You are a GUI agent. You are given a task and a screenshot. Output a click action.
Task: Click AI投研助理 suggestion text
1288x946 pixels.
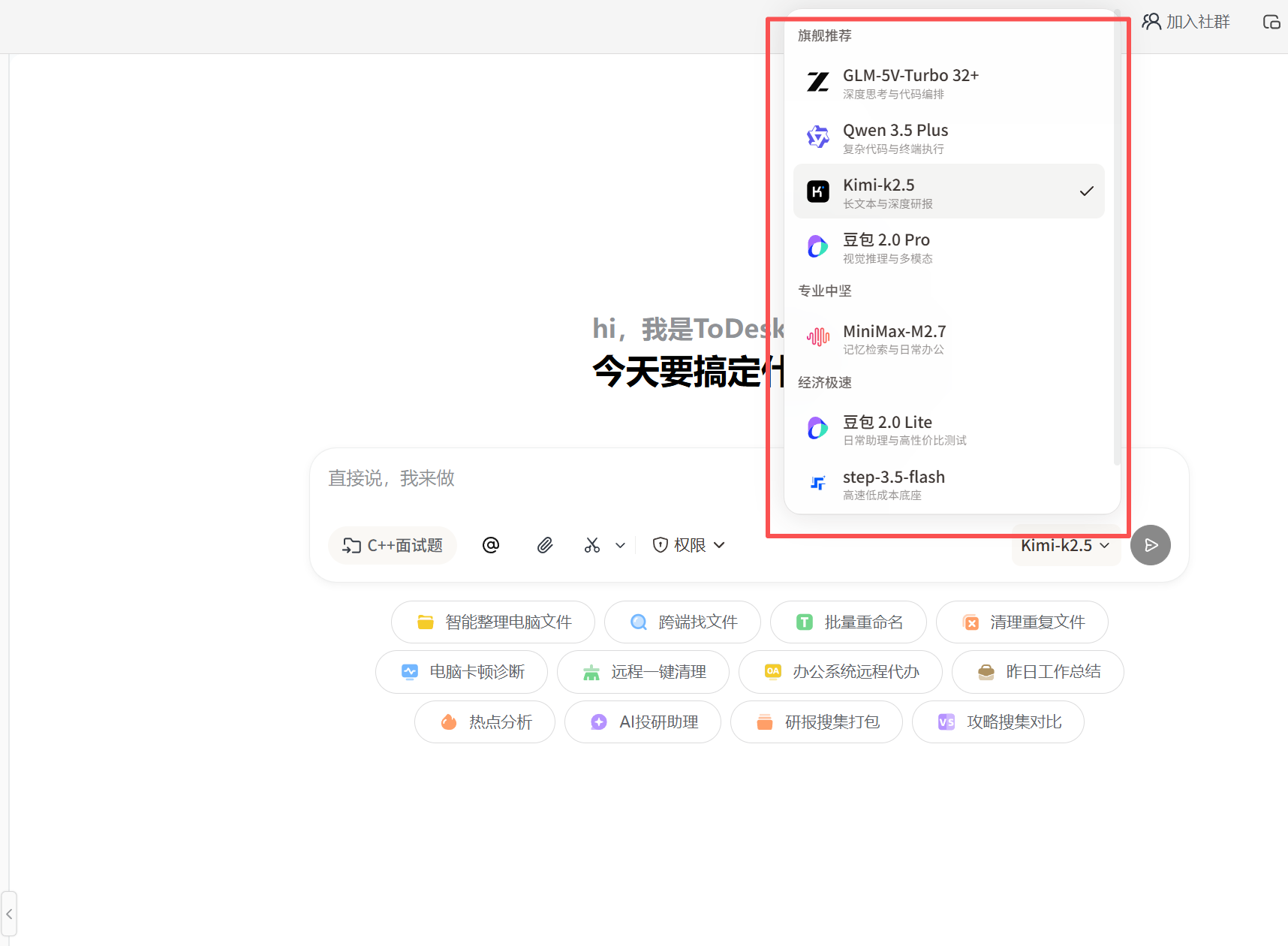tap(659, 722)
